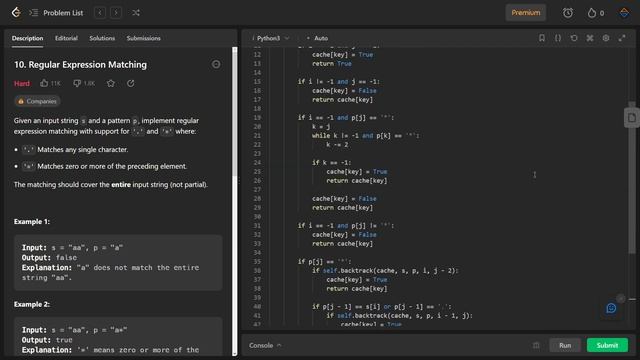Open the chat assistant bubble icon
Viewport: 640px width, 360px height.
tap(611, 308)
